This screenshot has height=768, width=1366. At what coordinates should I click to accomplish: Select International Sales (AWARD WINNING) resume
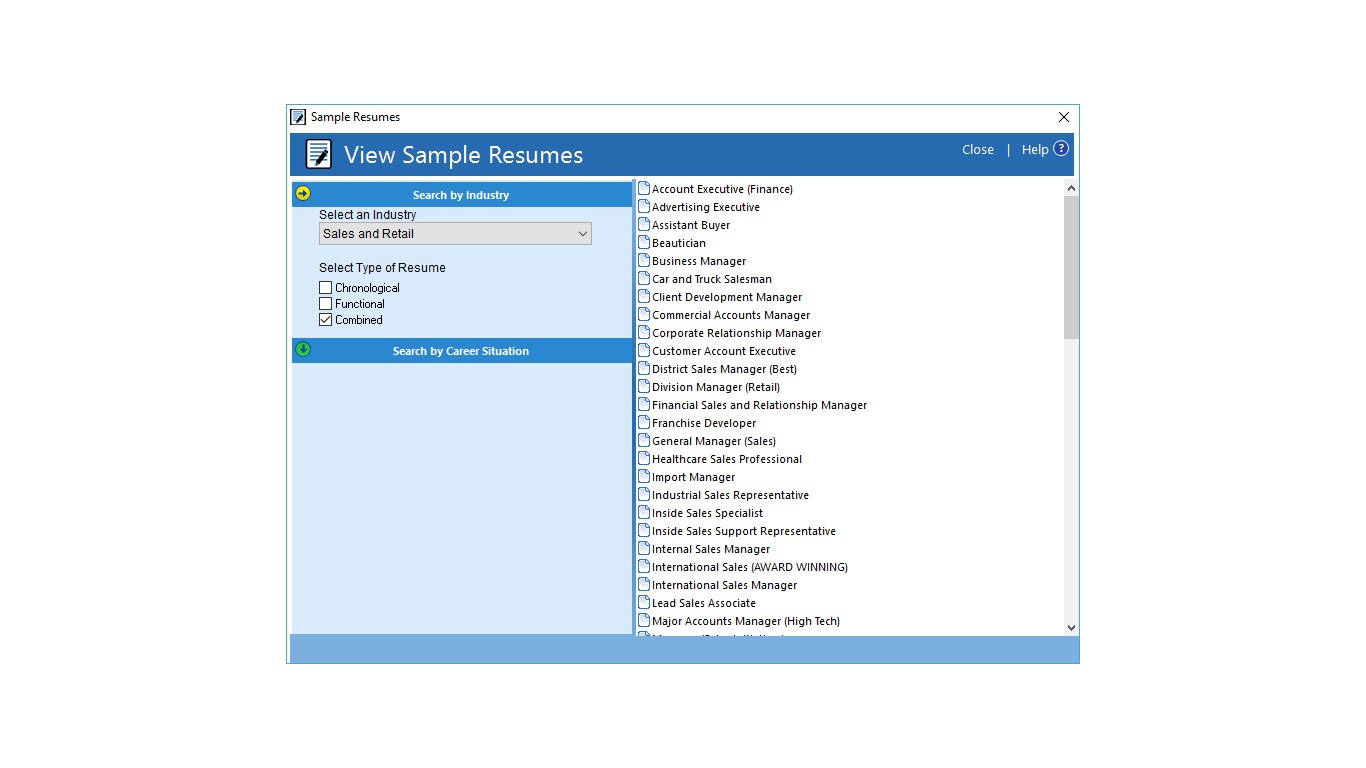point(750,567)
